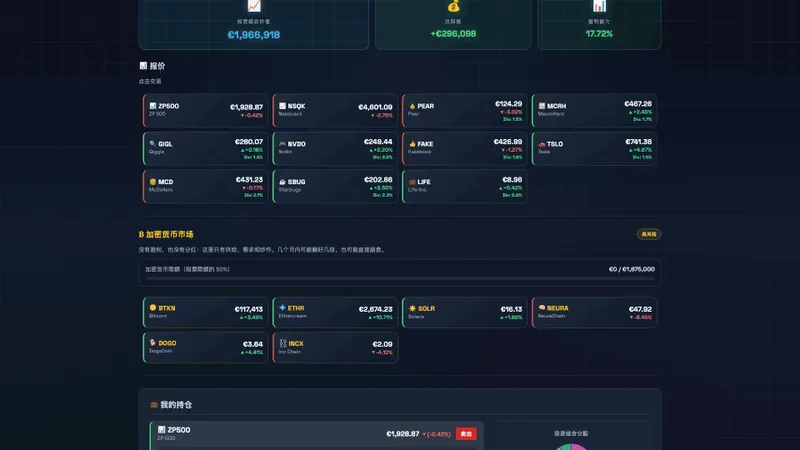
Task: Click the FAKE stock card
Action: tap(465, 148)
